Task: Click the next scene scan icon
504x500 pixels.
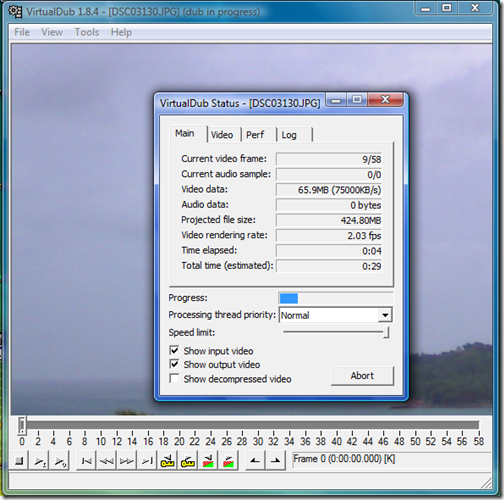Action: tap(228, 461)
